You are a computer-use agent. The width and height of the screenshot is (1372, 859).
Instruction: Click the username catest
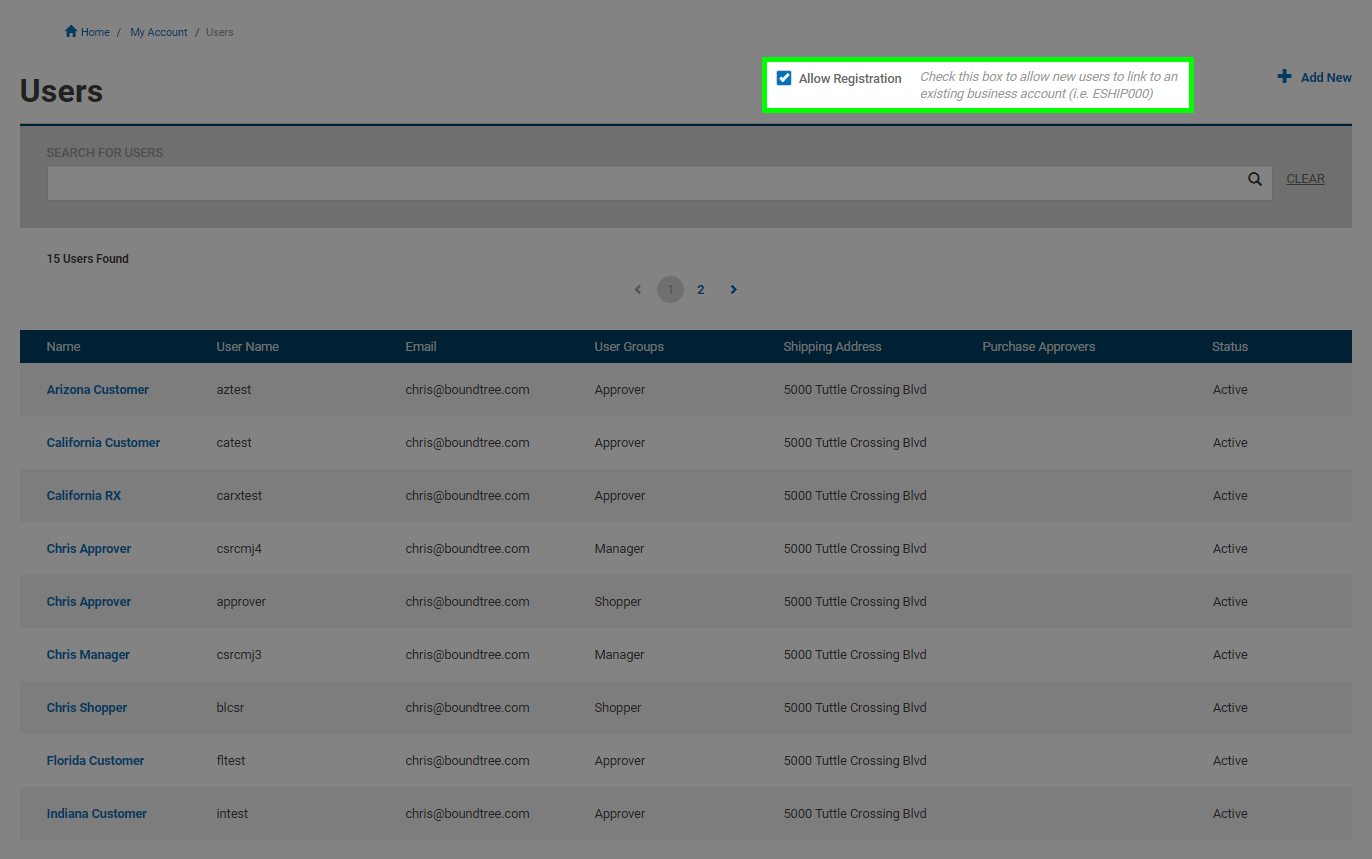click(x=234, y=443)
